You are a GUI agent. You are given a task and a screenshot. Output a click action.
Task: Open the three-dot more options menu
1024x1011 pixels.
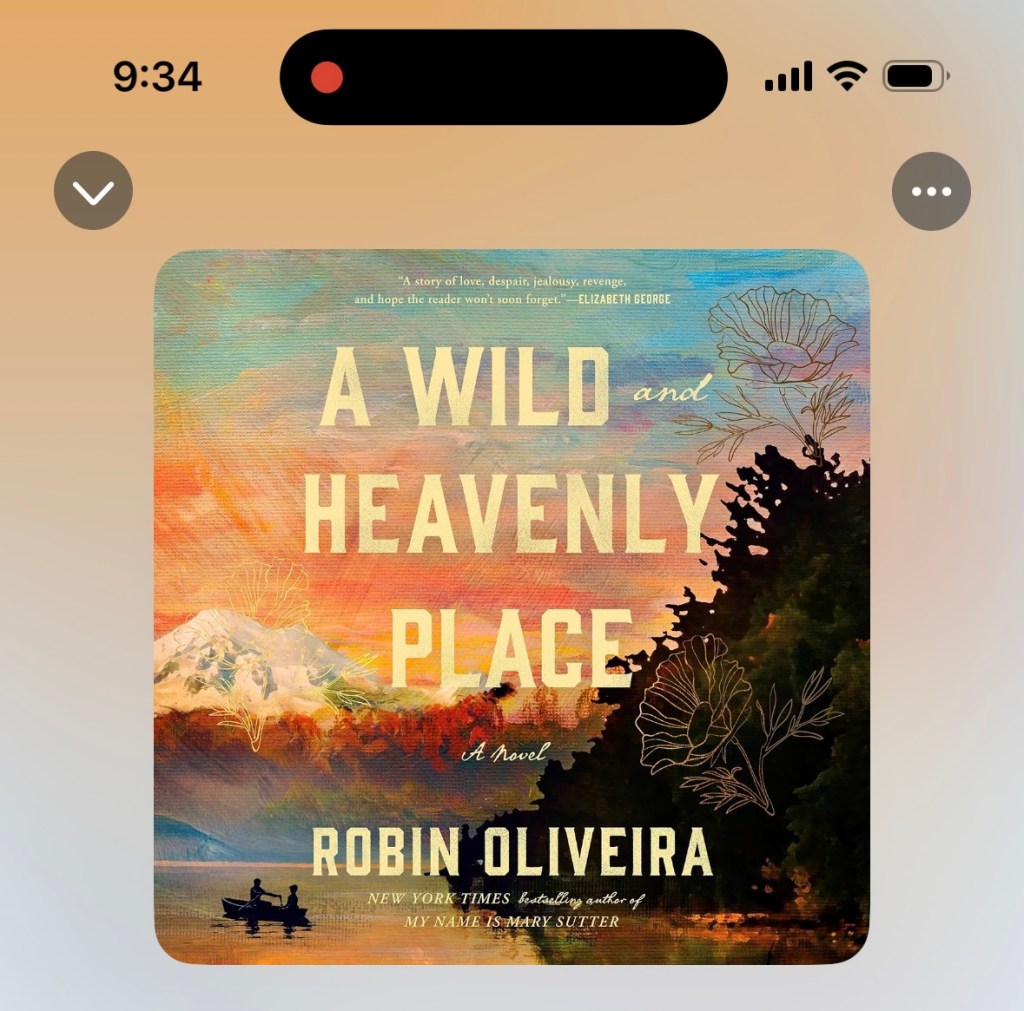931,191
